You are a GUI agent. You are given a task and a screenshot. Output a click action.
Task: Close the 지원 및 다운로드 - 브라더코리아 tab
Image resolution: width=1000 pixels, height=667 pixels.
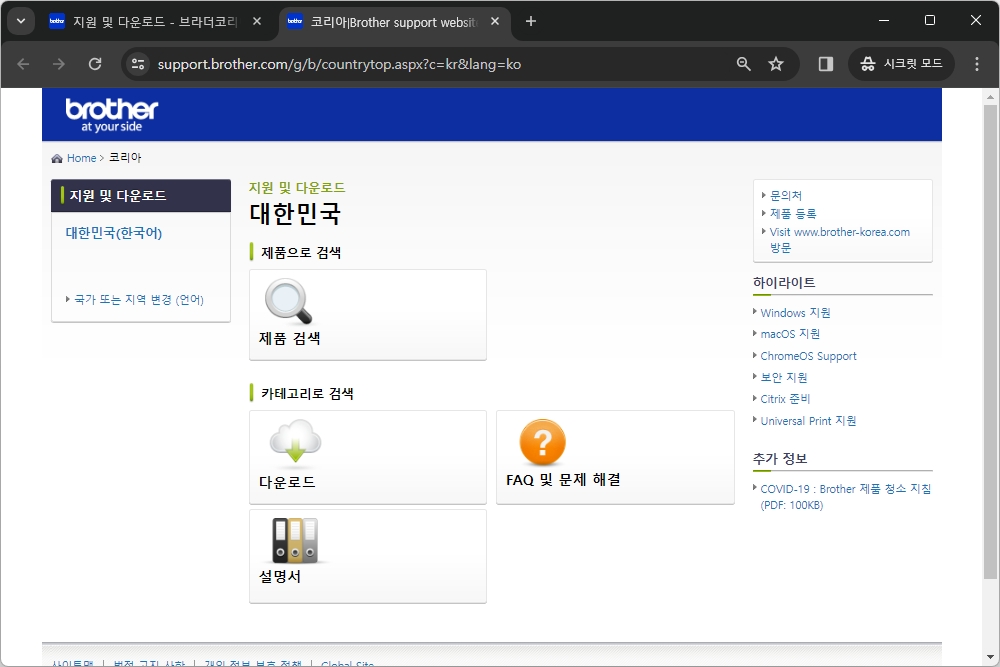(257, 21)
